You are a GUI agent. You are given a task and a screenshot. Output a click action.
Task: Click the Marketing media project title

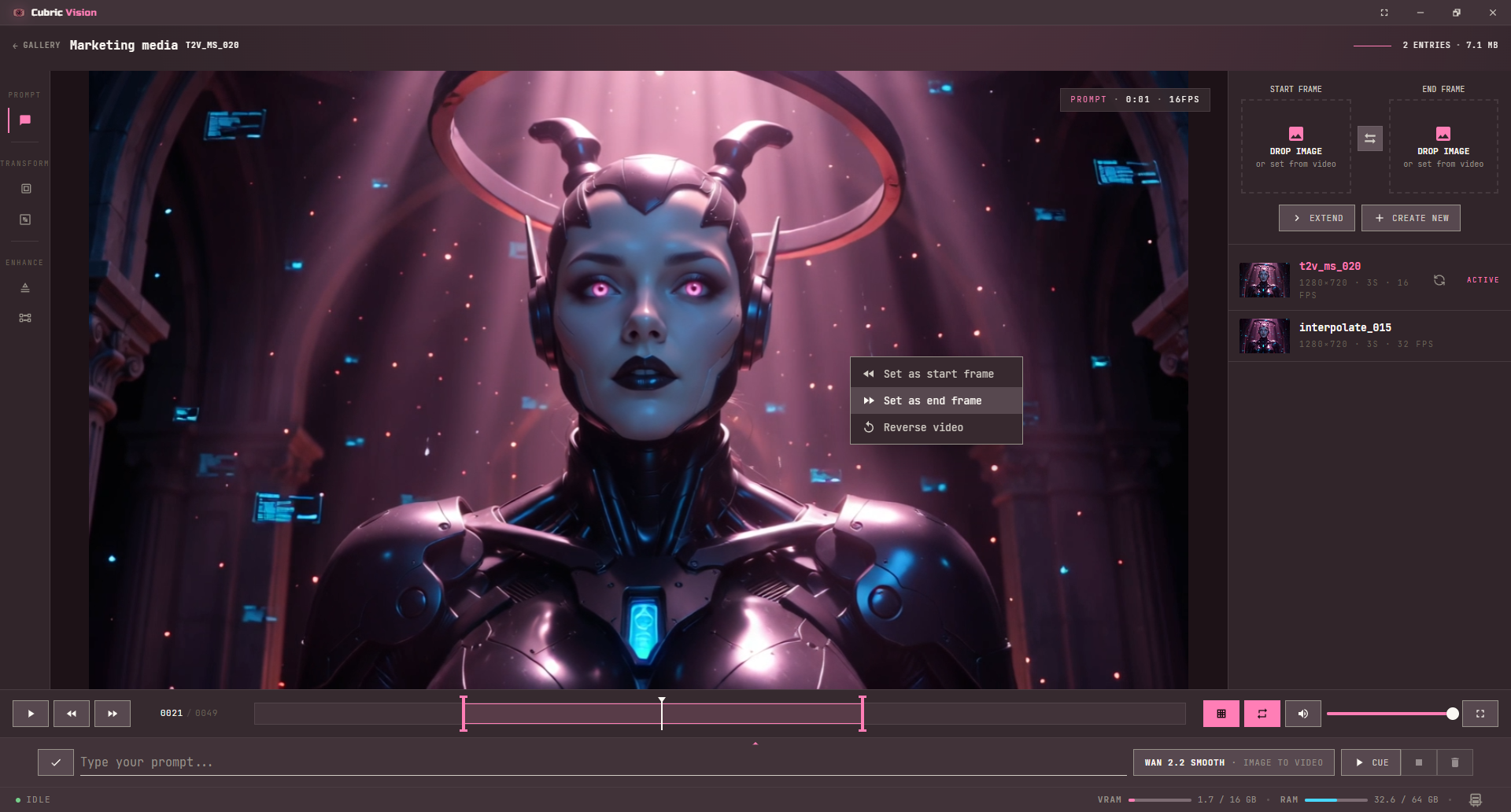click(124, 46)
